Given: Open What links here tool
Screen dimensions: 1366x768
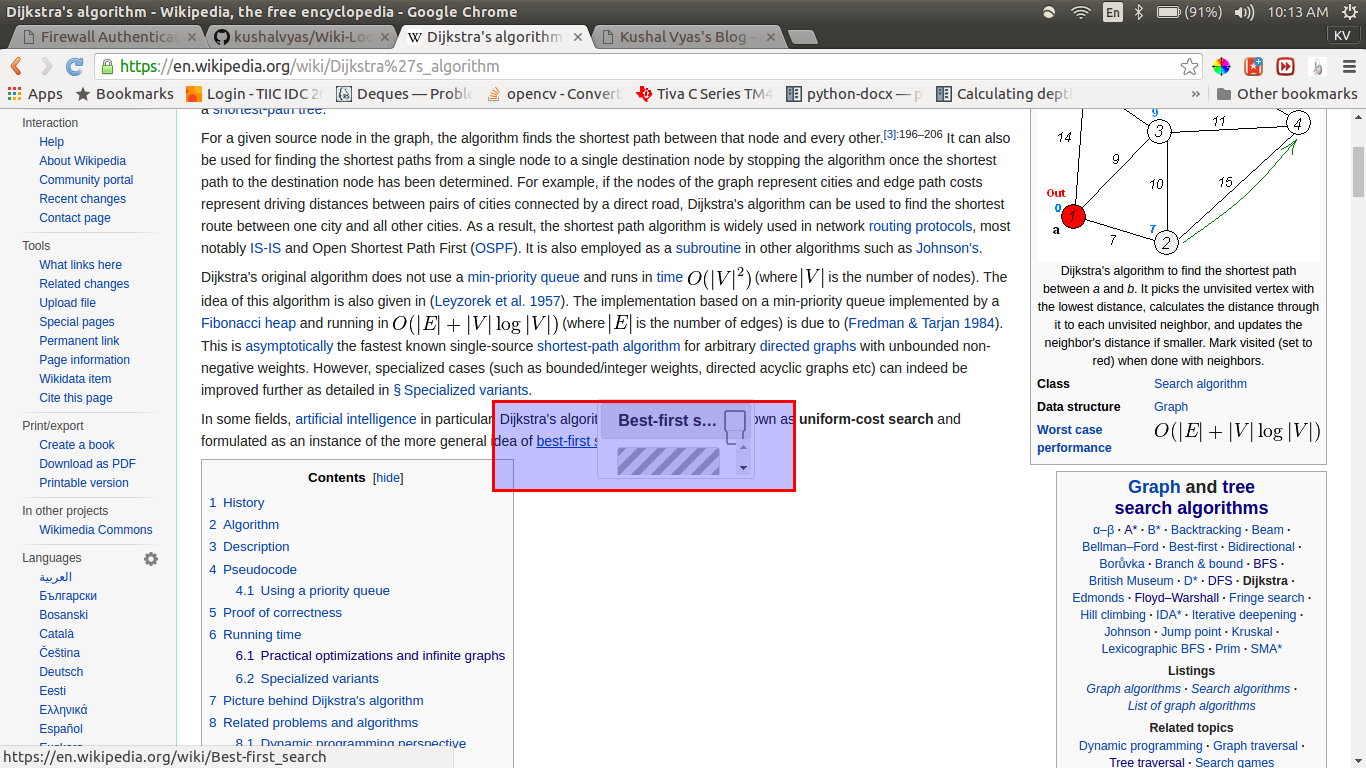Looking at the screenshot, I should click(x=80, y=265).
